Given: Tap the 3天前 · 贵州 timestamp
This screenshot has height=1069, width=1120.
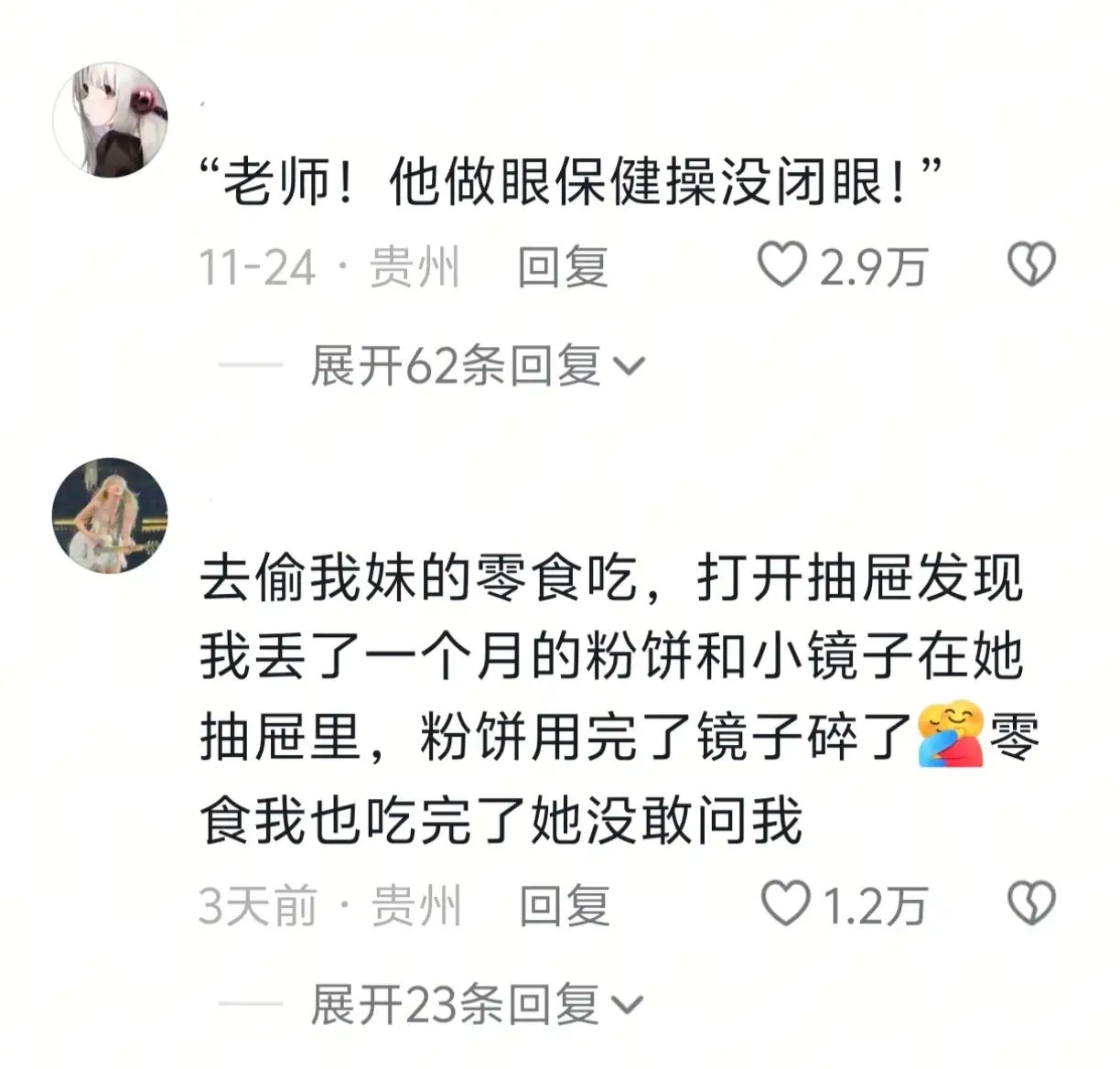Looking at the screenshot, I should tap(329, 906).
